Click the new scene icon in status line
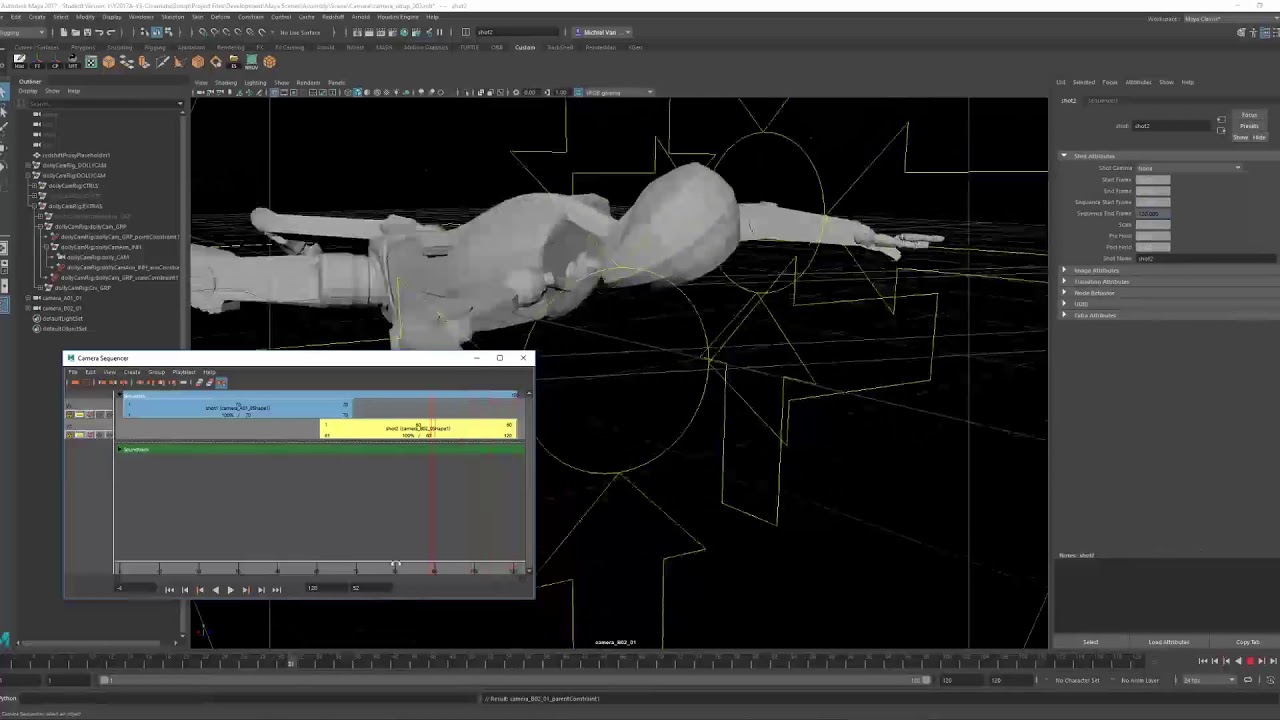The width and height of the screenshot is (1280, 720). [64, 32]
